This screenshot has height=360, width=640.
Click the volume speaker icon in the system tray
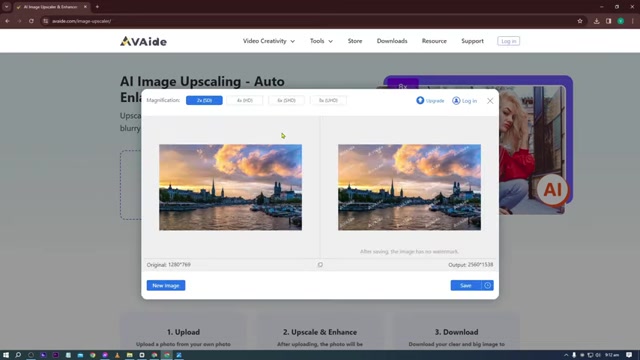coord(598,355)
